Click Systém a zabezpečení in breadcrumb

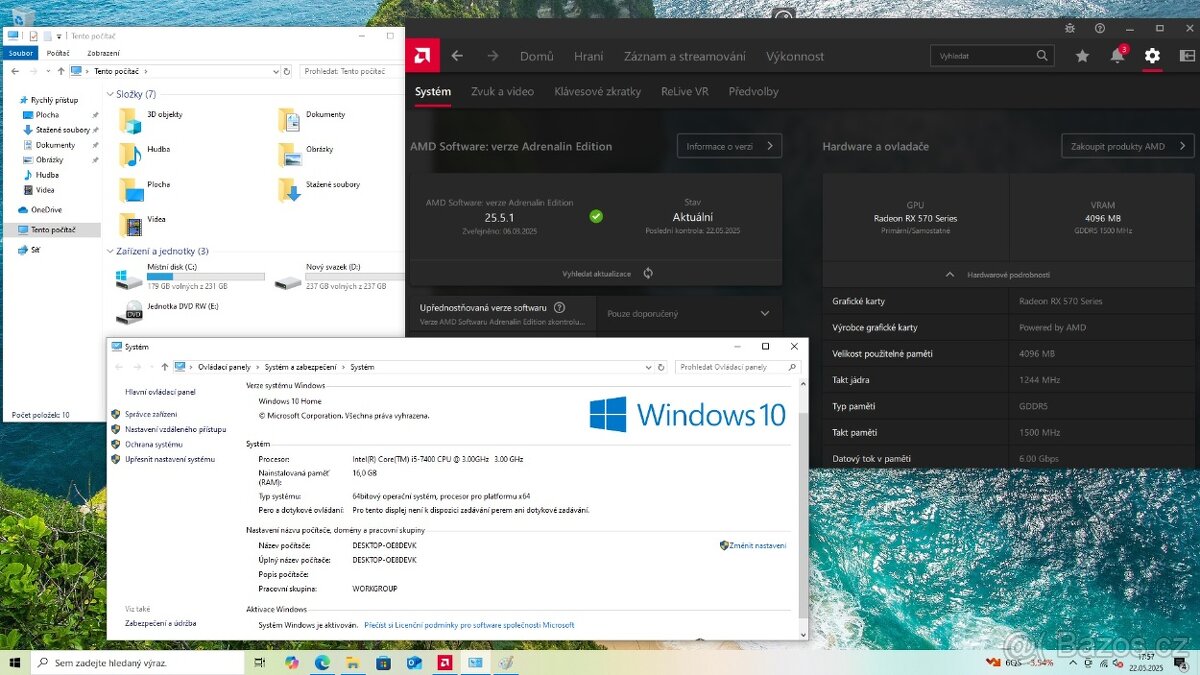[302, 367]
